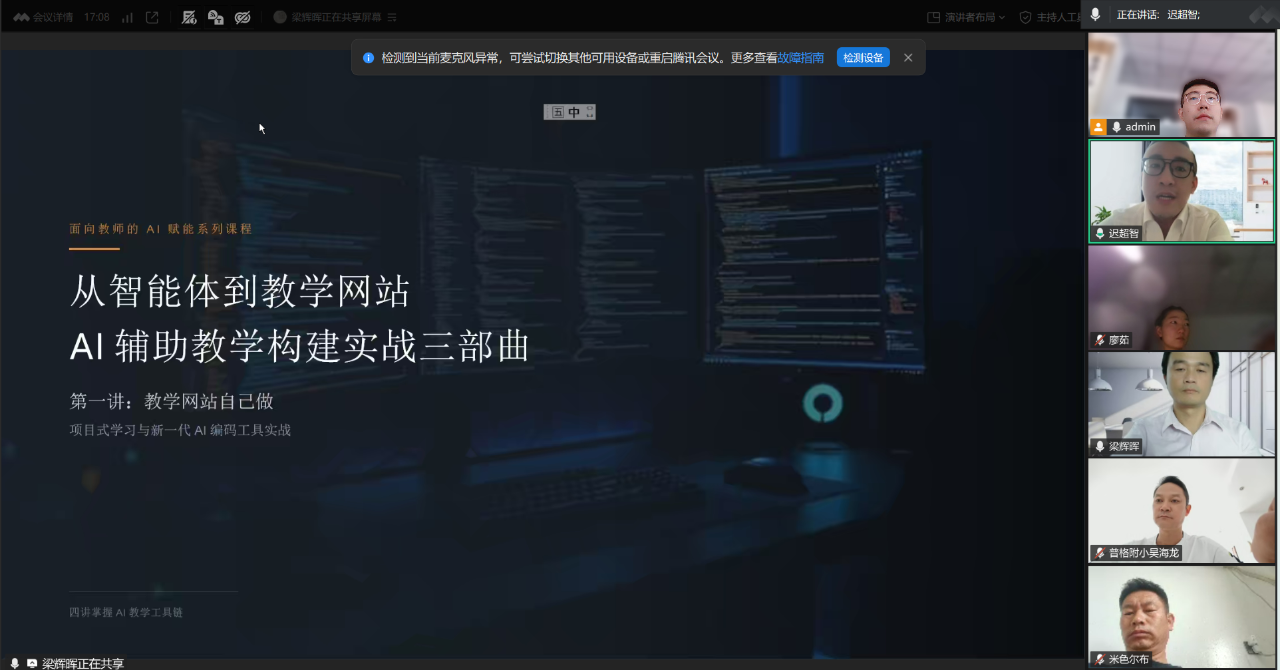Viewport: 1280px width, 670px height.
Task: Click the microphone icon beside 正在讲话
Action: pyautogui.click(x=1095, y=14)
